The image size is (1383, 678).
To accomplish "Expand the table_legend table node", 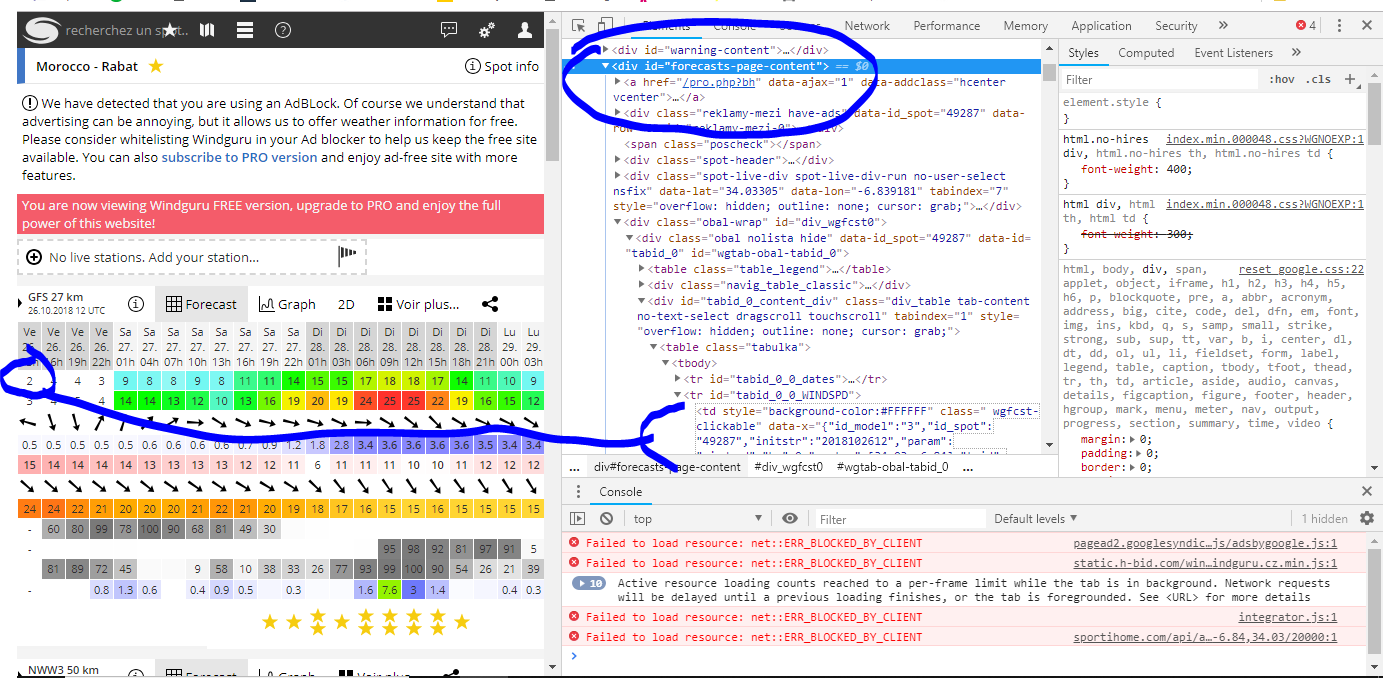I will coord(641,269).
